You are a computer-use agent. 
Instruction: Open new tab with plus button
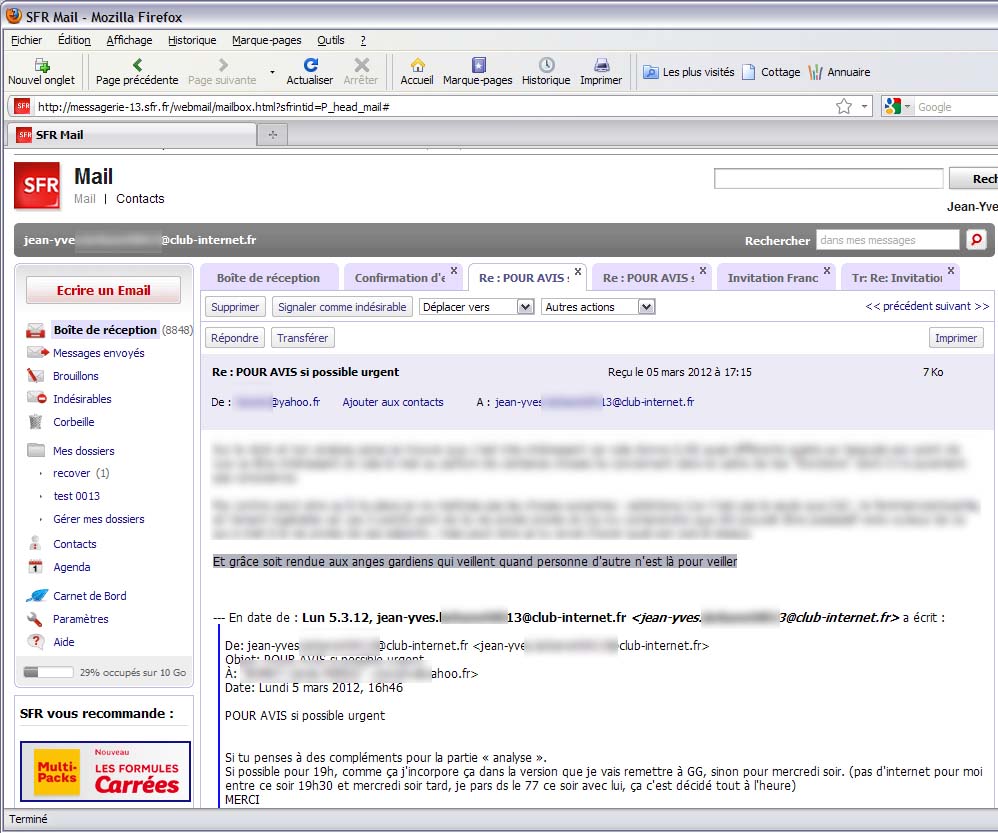tap(272, 135)
